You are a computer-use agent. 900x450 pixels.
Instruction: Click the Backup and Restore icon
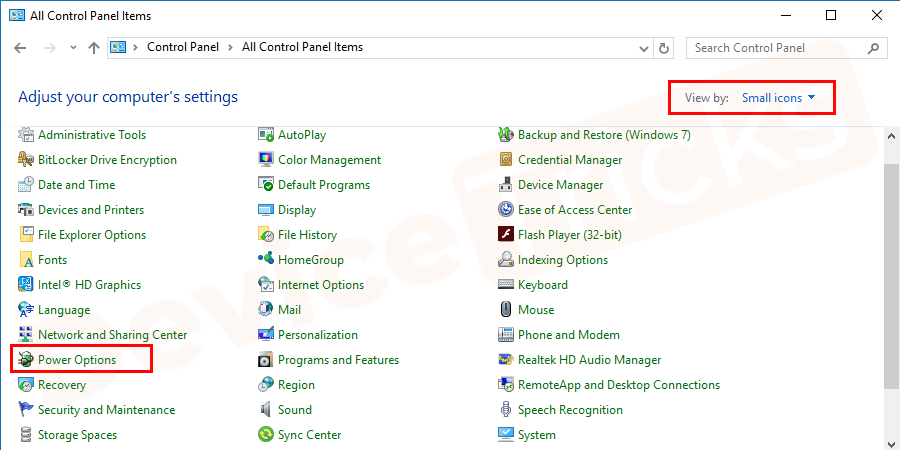[x=506, y=135]
